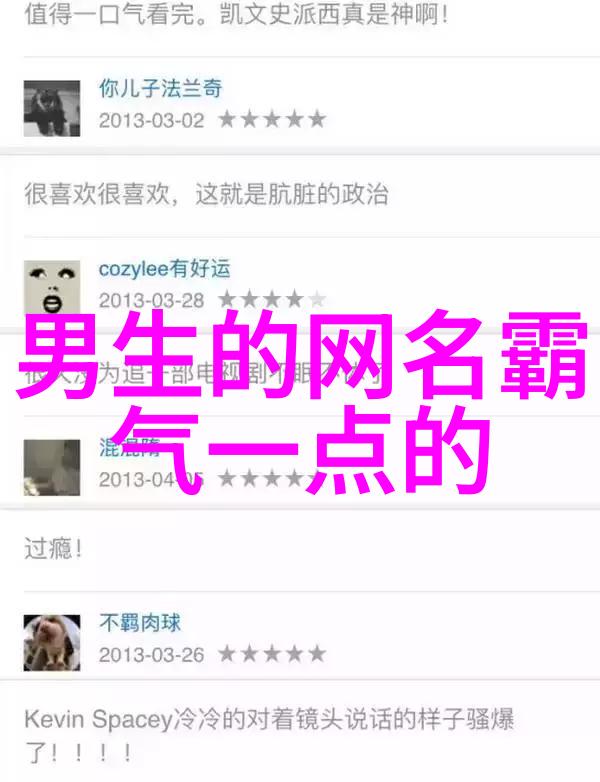Visit the 不羁肉球 username link
This screenshot has height=782, width=600.
[140, 623]
